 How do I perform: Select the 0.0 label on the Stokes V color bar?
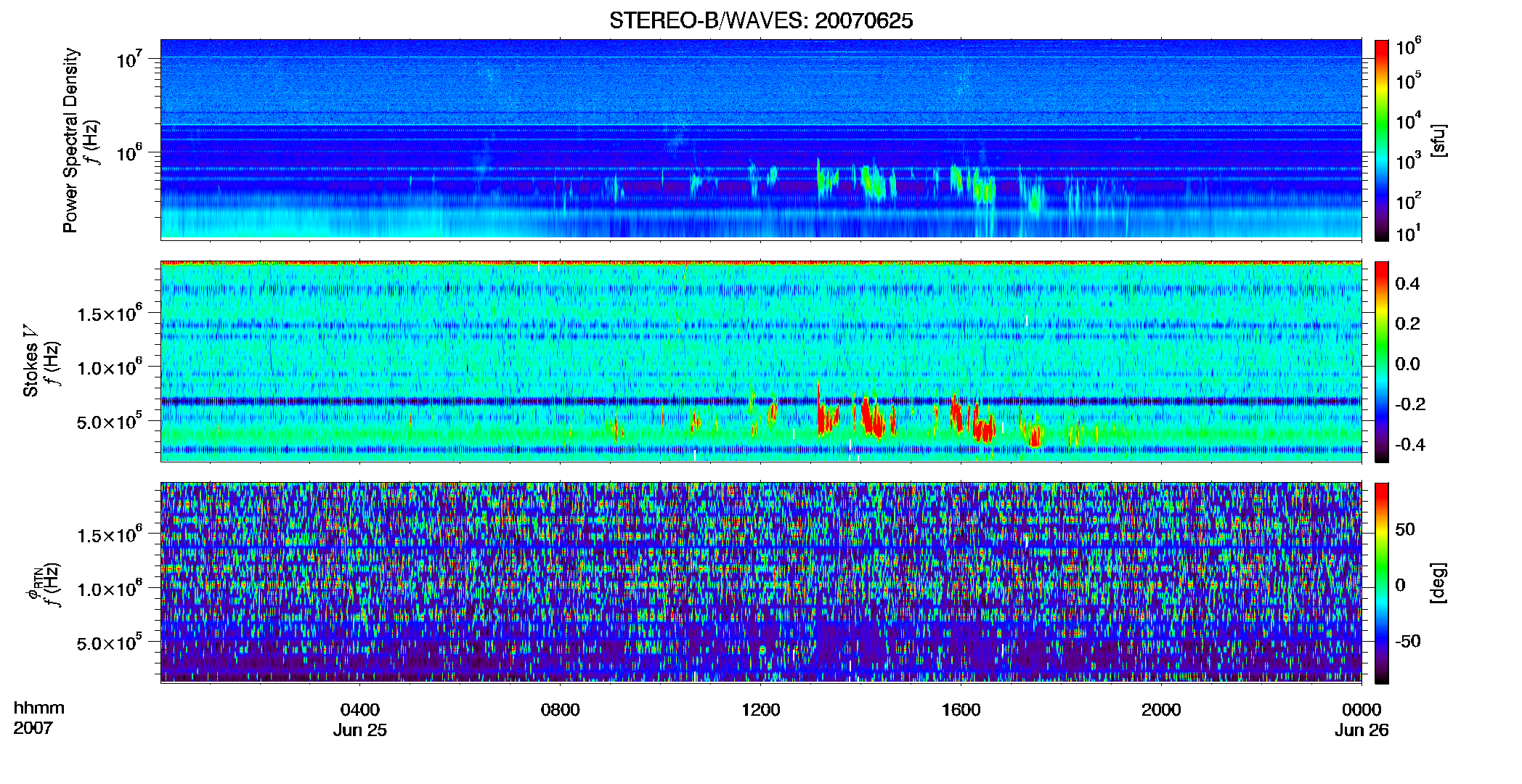coord(1407,364)
